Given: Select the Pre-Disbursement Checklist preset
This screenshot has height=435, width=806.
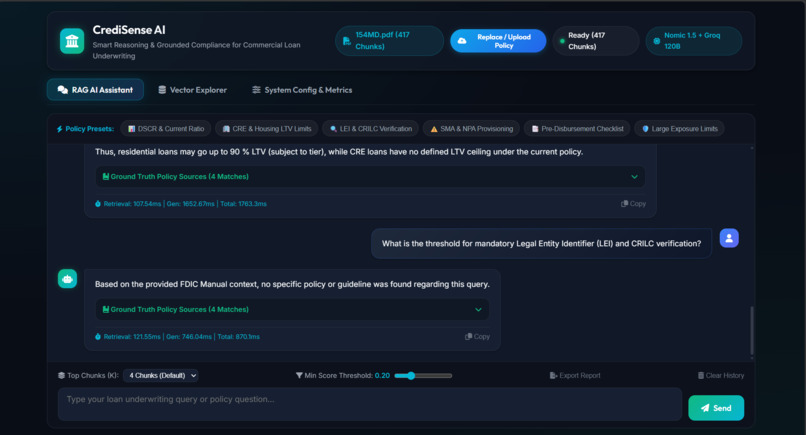Looking at the screenshot, I should click(x=577, y=129).
